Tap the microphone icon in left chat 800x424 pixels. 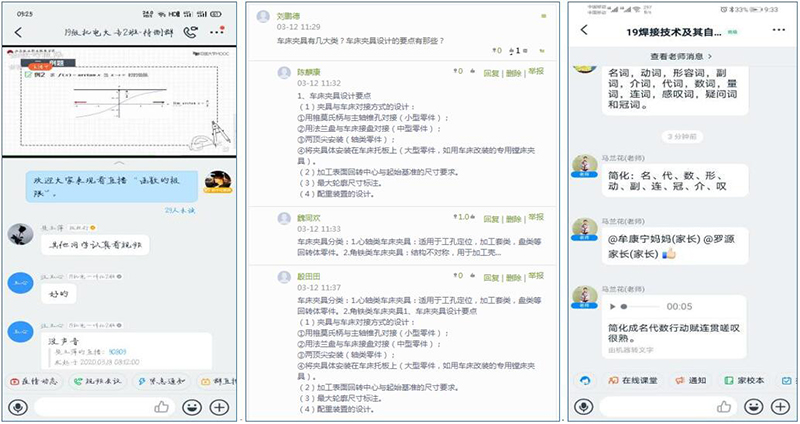pos(16,407)
